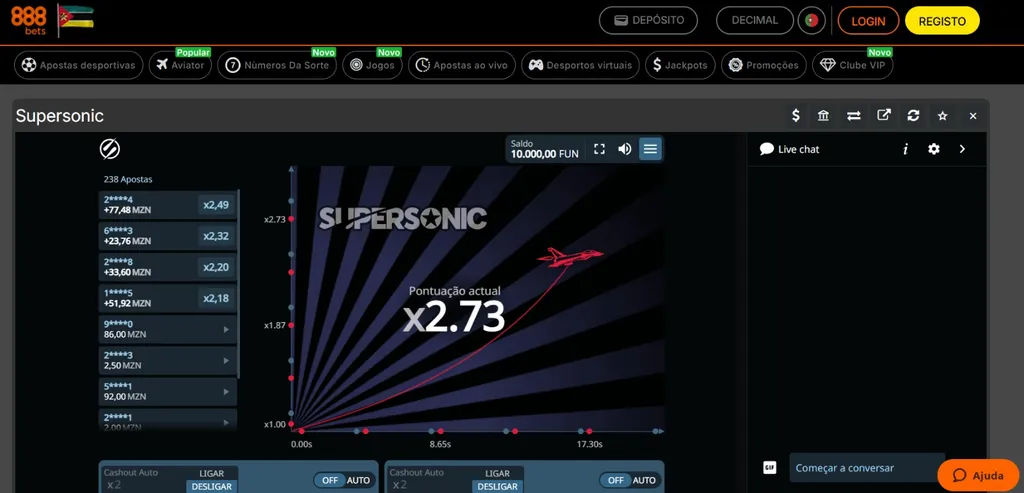This screenshot has height=493, width=1024.
Task: Click the game provider logo icon
Action: pyautogui.click(x=110, y=149)
